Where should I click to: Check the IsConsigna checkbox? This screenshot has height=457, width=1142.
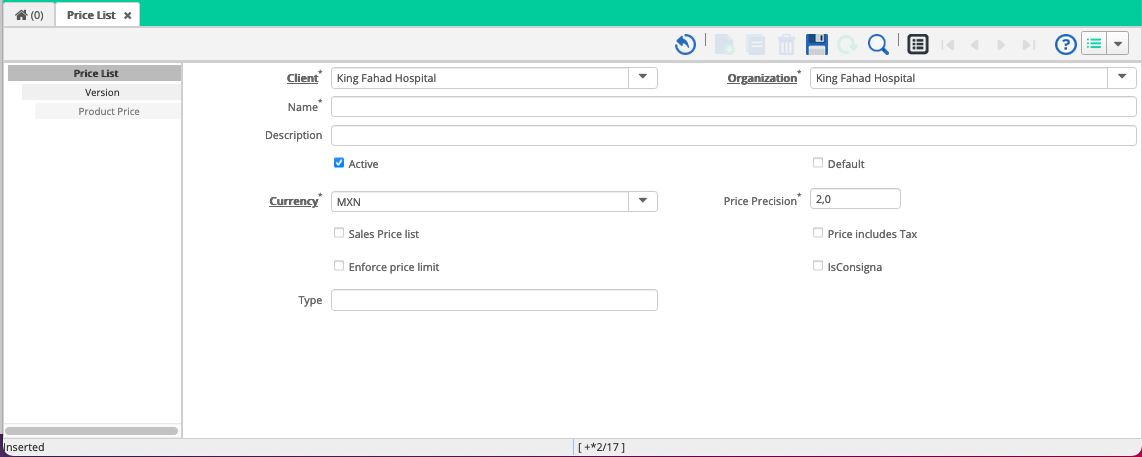point(818,266)
